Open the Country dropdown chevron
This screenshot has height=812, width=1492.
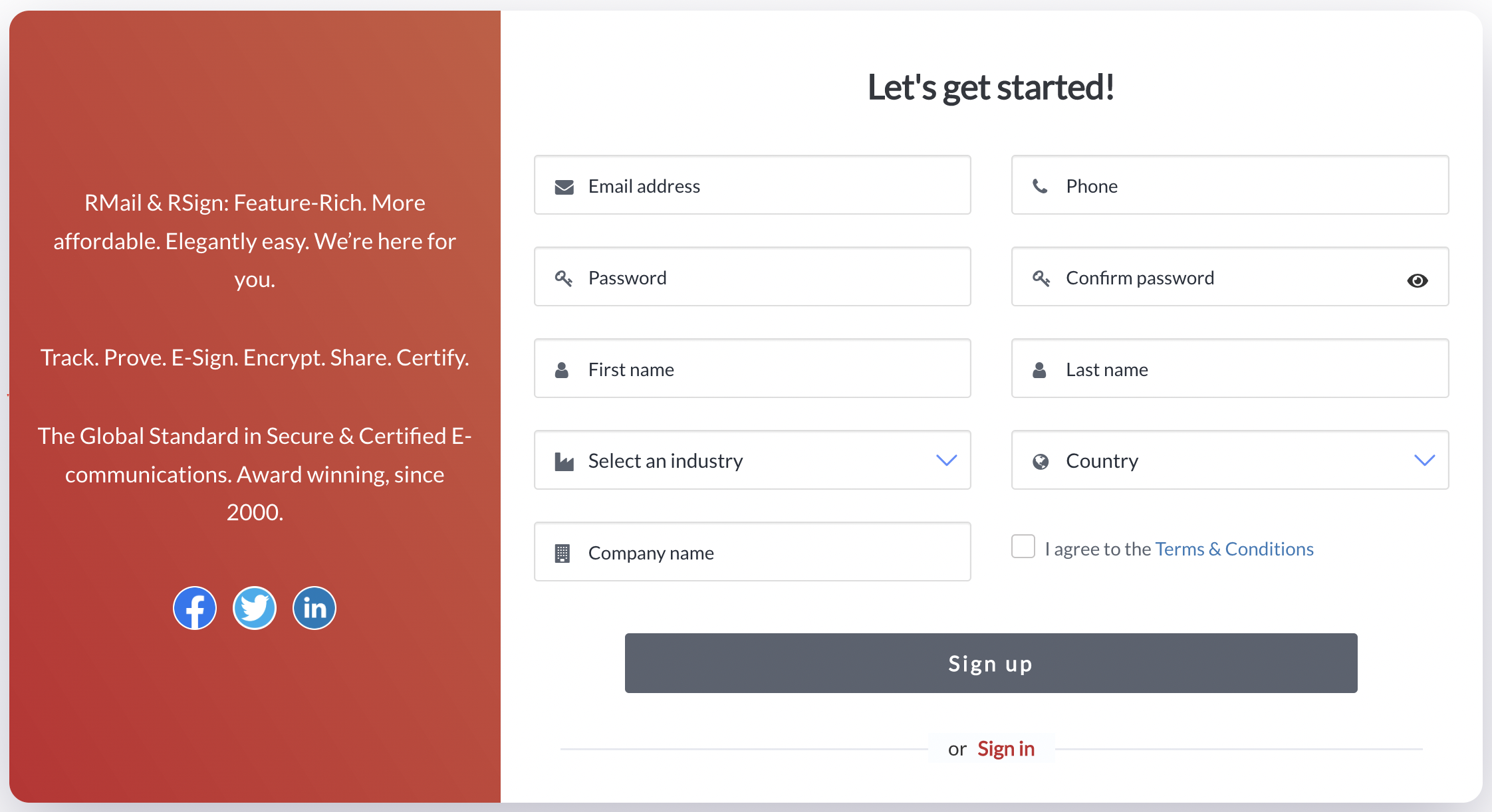[1424, 460]
